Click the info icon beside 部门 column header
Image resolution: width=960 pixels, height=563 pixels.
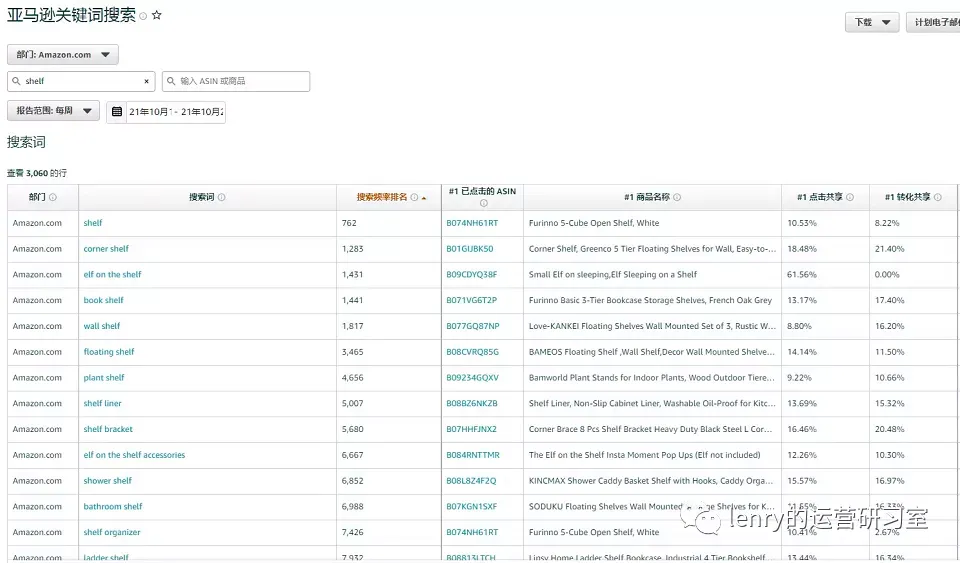53,197
